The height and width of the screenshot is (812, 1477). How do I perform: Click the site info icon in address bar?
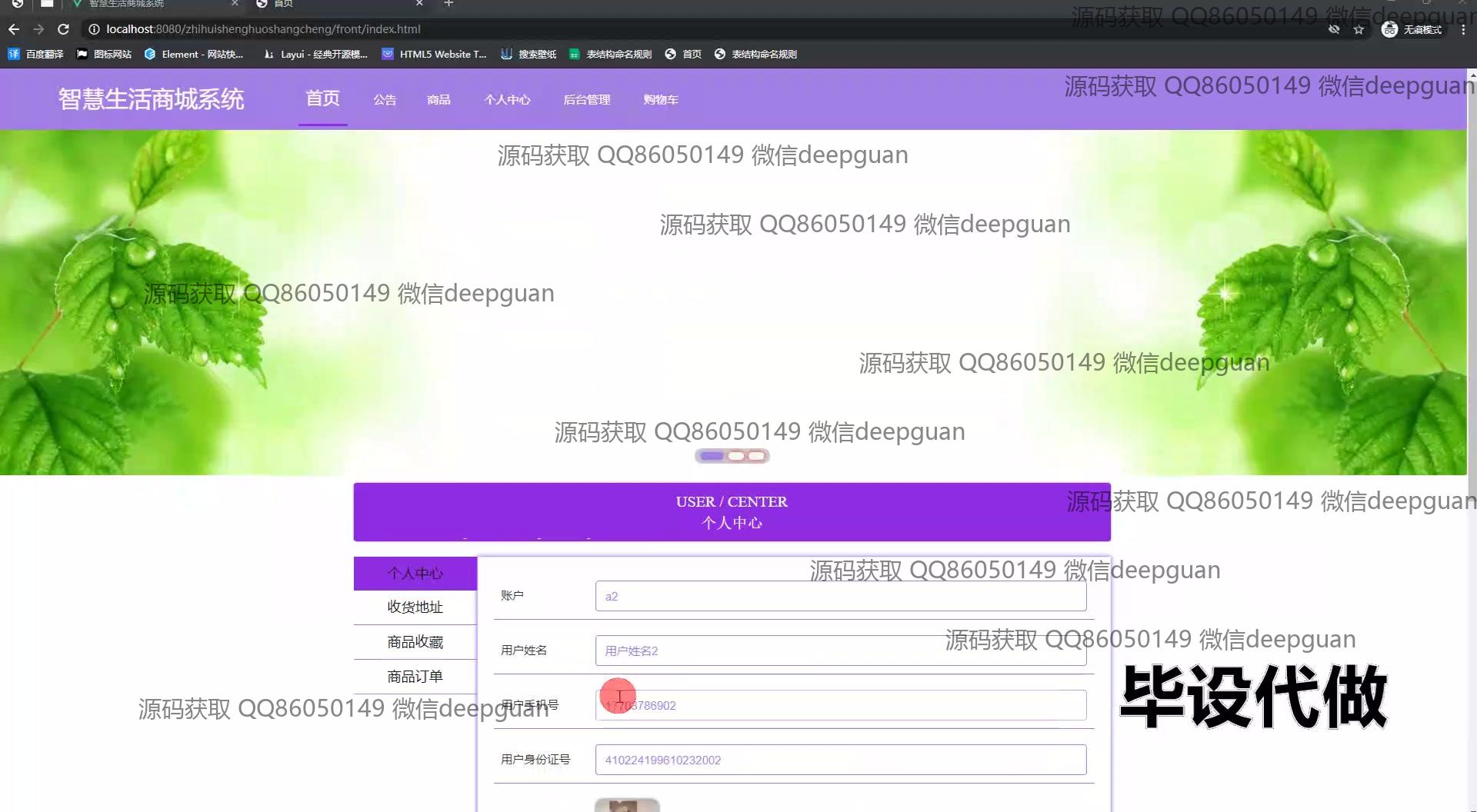94,29
